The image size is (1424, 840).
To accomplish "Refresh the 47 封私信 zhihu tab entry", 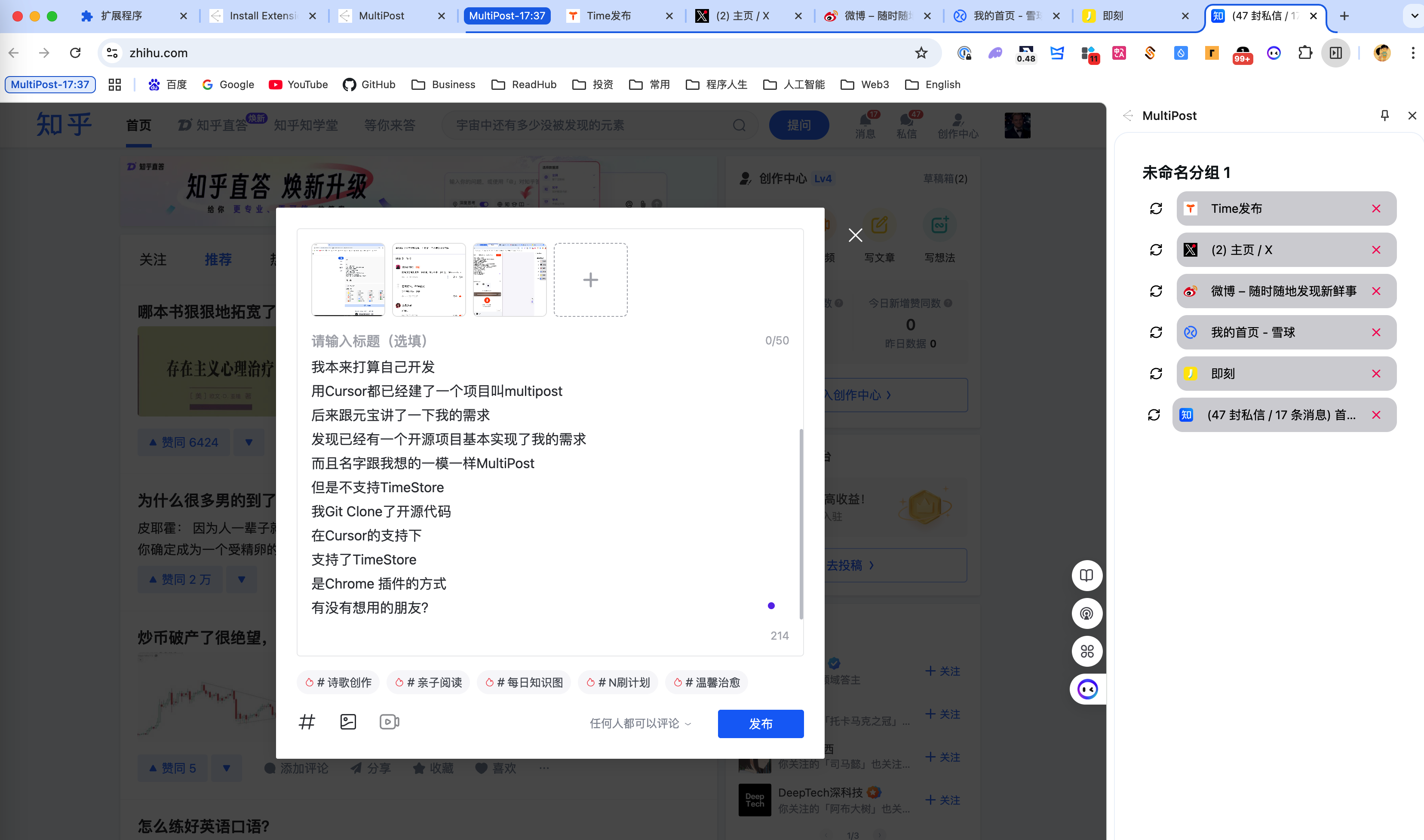I will 1154,415.
